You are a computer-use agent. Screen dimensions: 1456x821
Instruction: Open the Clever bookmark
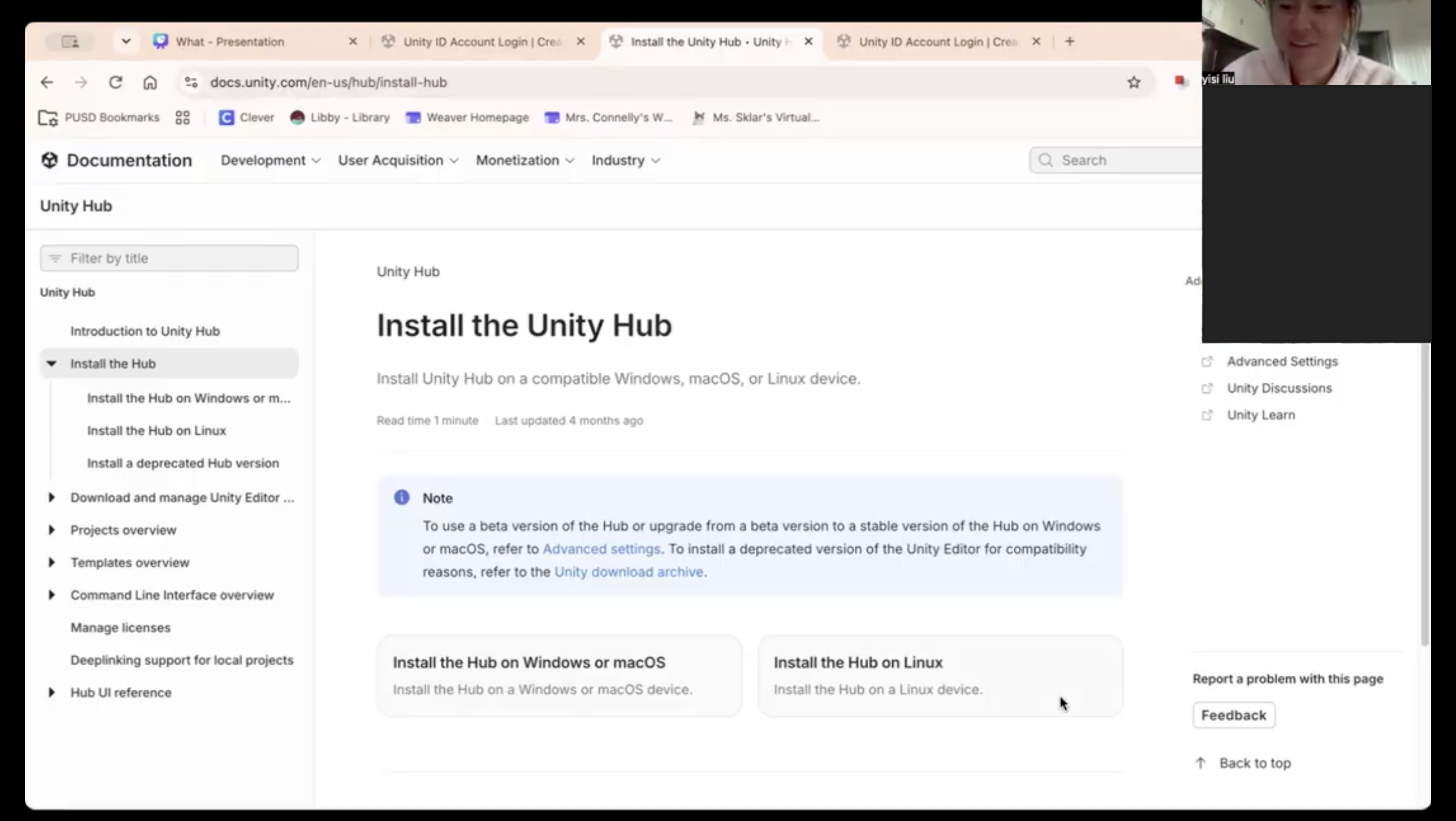(x=247, y=117)
